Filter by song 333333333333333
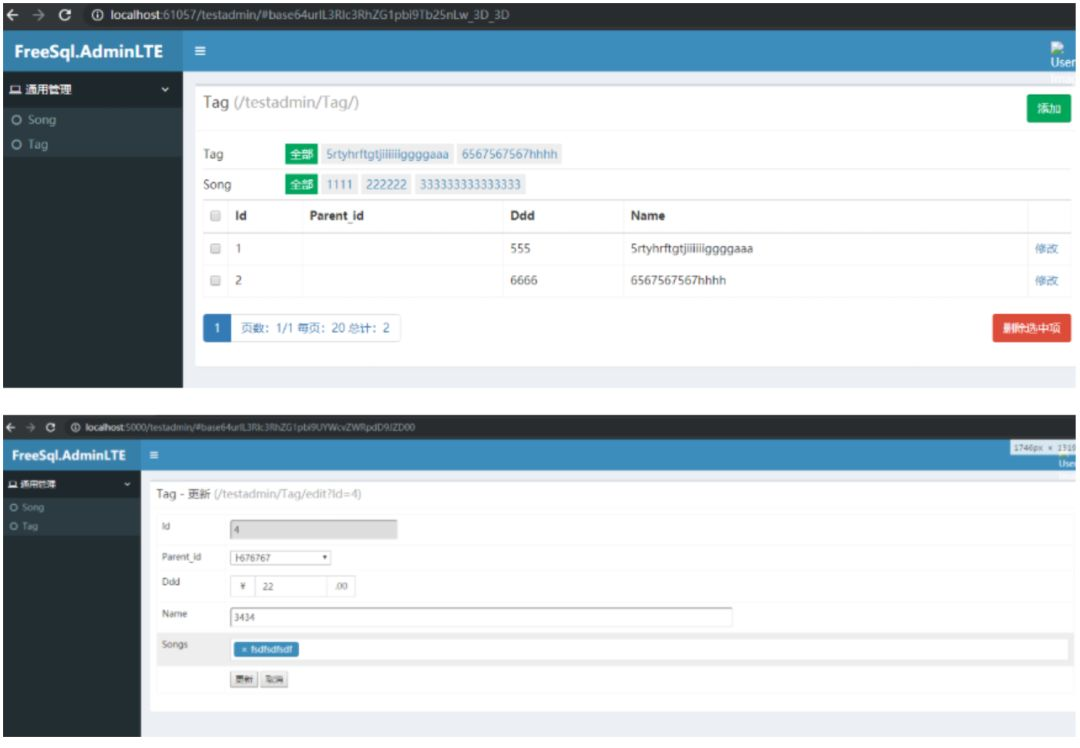This screenshot has width=1080, height=748. tap(470, 184)
